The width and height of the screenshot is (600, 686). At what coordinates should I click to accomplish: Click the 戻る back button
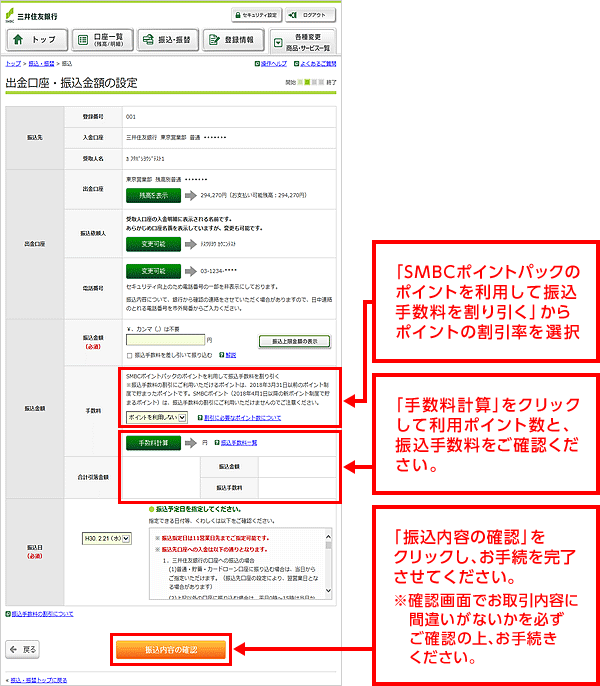click(23, 649)
